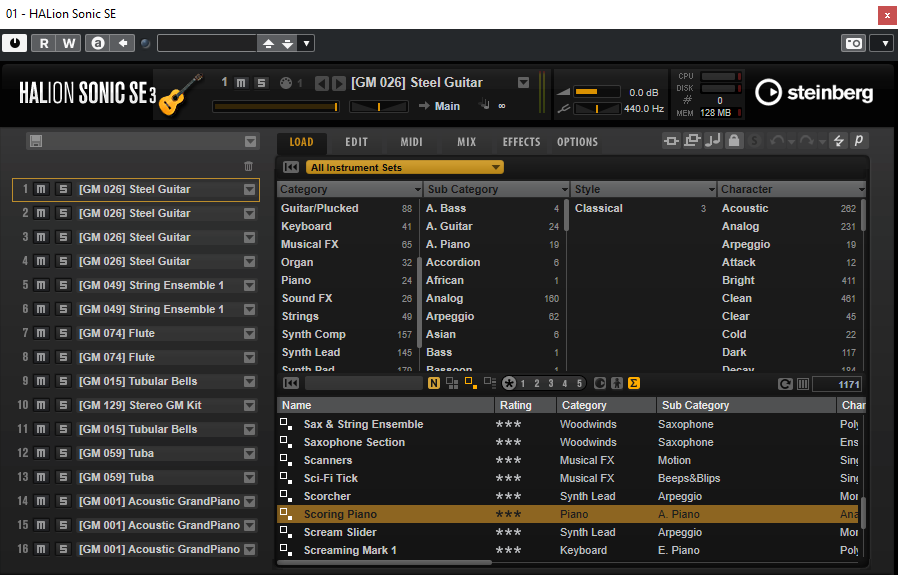
Task: Sort results by Rating column header
Action: tap(525, 405)
